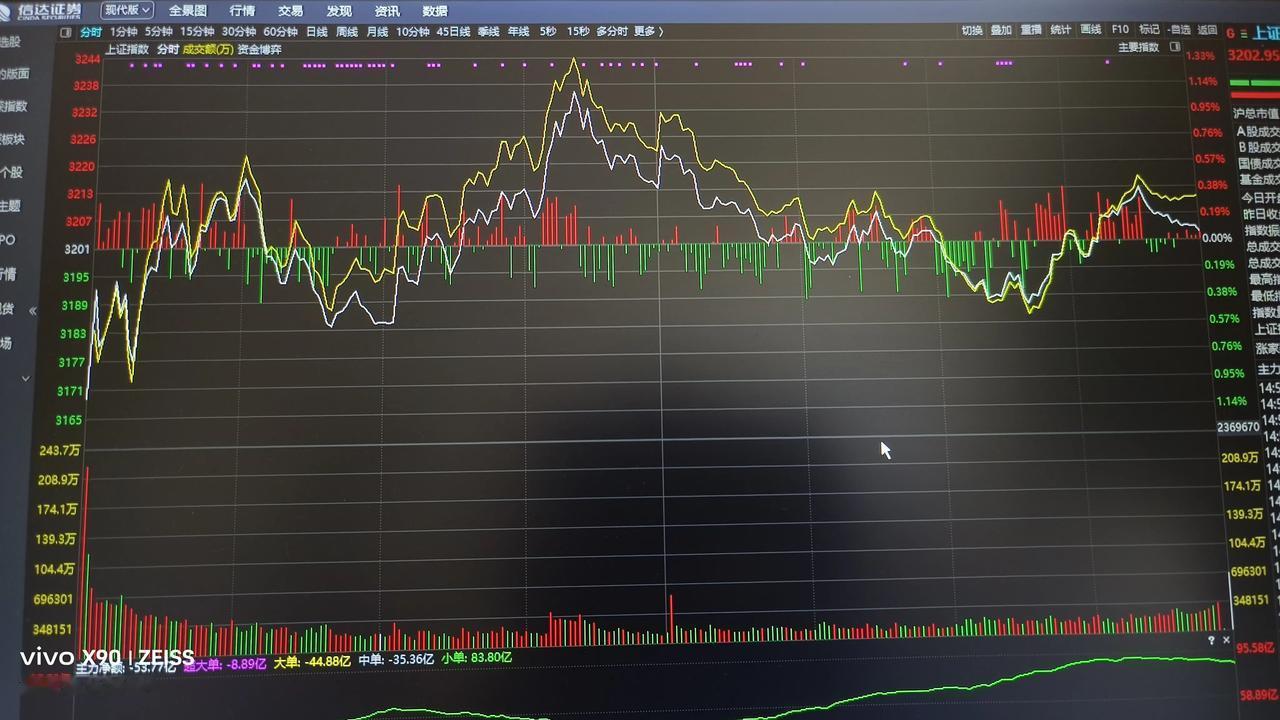Image resolution: width=1280 pixels, height=720 pixels.
Task: Click the 2369670 volume value label
Action: 1238,427
